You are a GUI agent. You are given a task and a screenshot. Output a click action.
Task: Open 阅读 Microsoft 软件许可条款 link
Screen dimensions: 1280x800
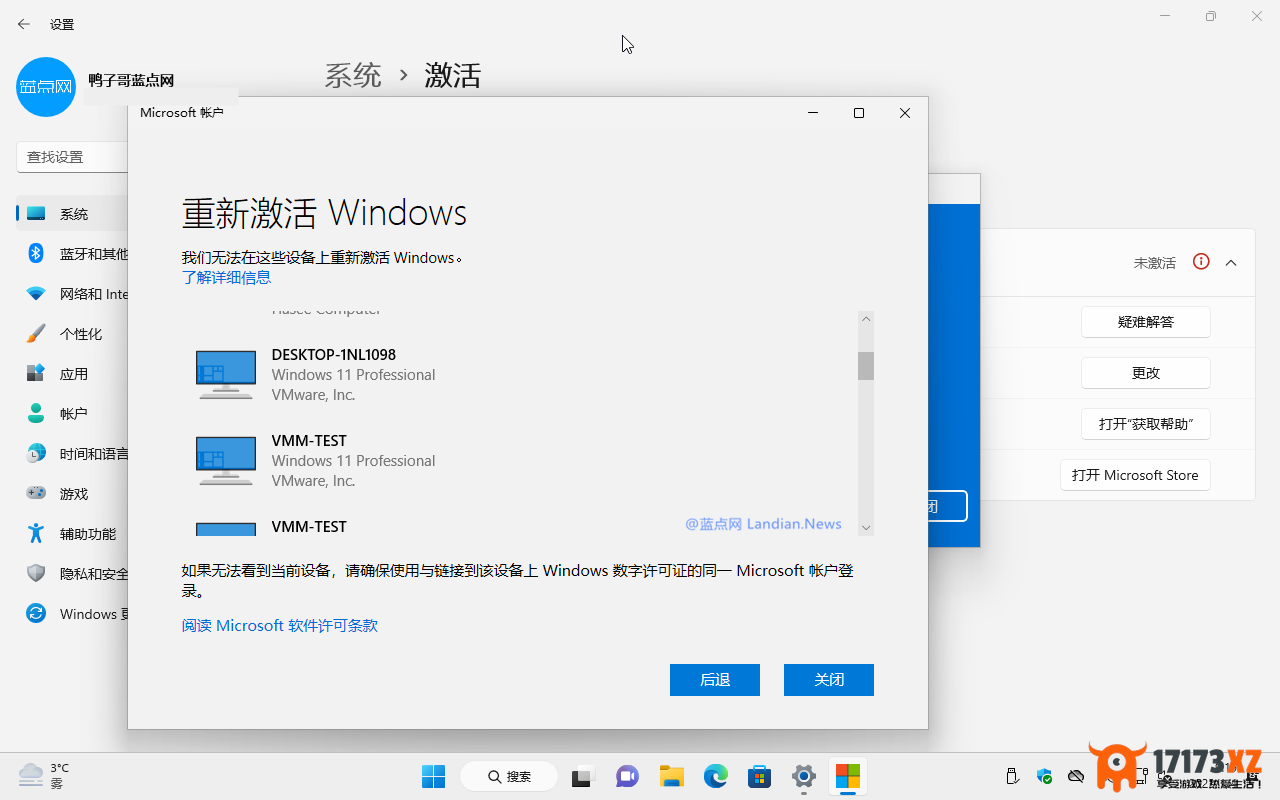click(x=280, y=625)
